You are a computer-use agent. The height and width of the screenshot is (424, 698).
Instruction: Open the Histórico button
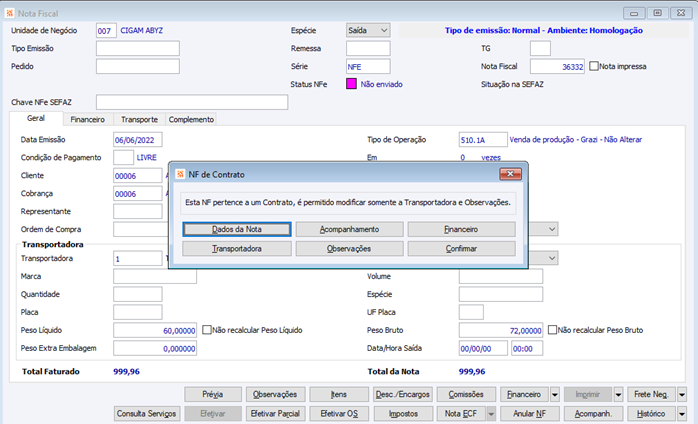(x=652, y=414)
